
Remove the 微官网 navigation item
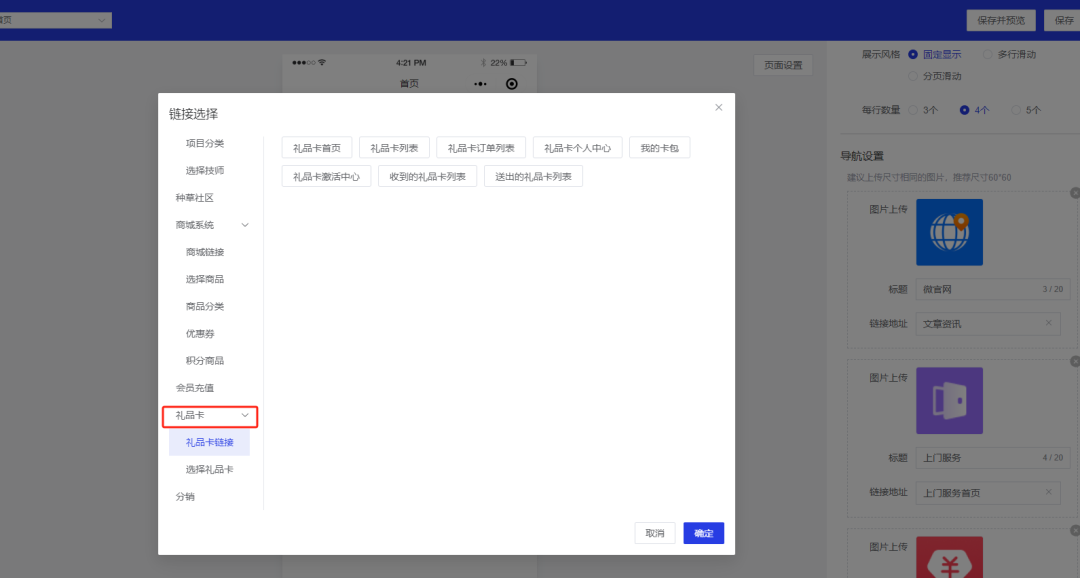point(1074,193)
